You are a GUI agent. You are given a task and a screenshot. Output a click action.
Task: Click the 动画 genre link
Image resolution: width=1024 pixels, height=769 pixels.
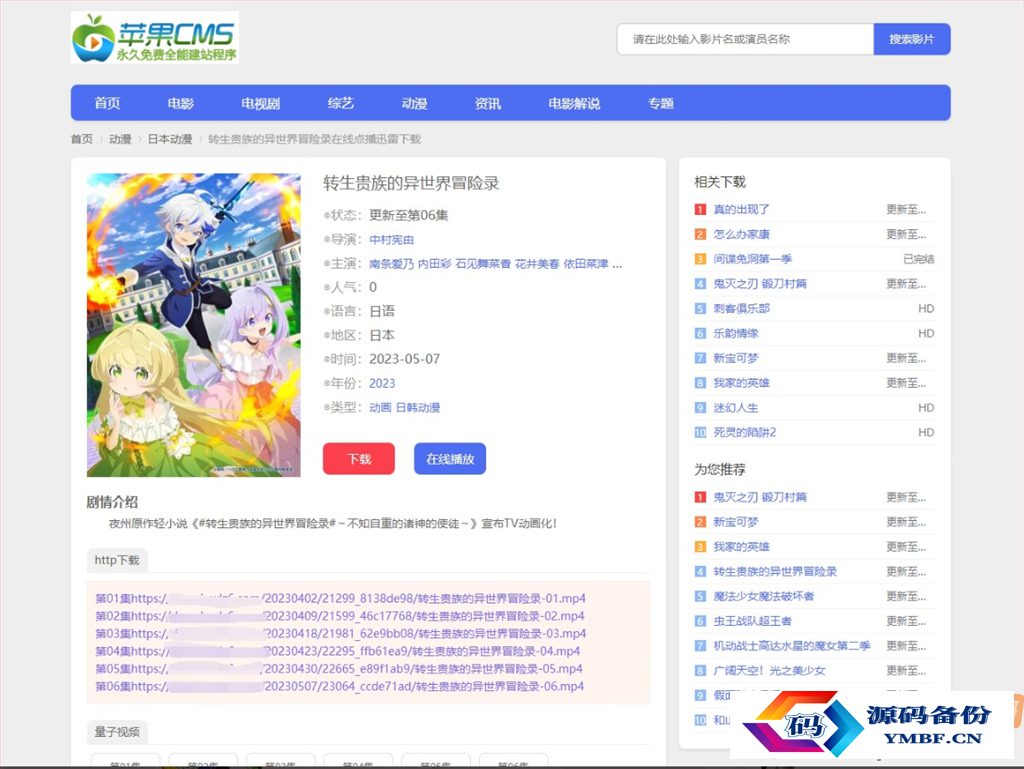(380, 407)
